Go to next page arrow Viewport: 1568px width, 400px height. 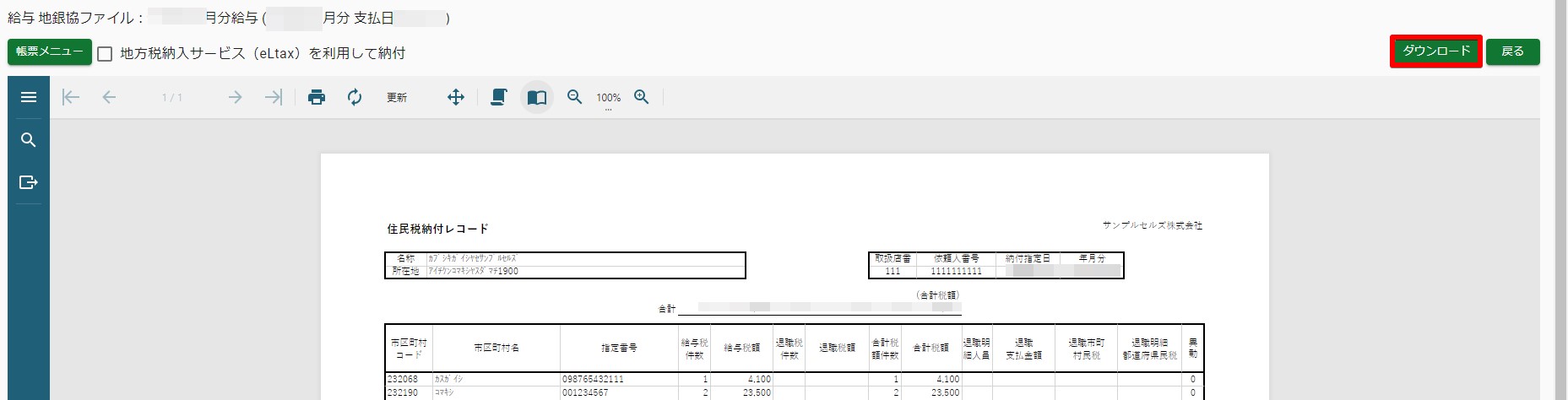click(235, 97)
